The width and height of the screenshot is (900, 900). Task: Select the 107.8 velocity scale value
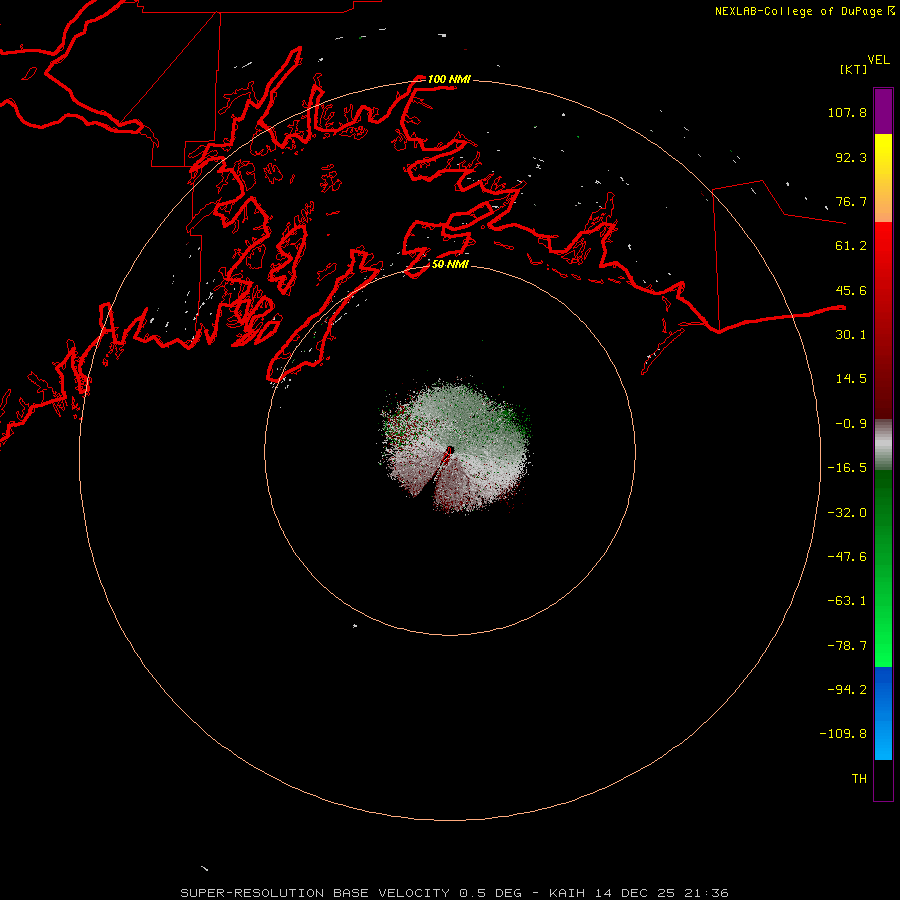point(847,112)
